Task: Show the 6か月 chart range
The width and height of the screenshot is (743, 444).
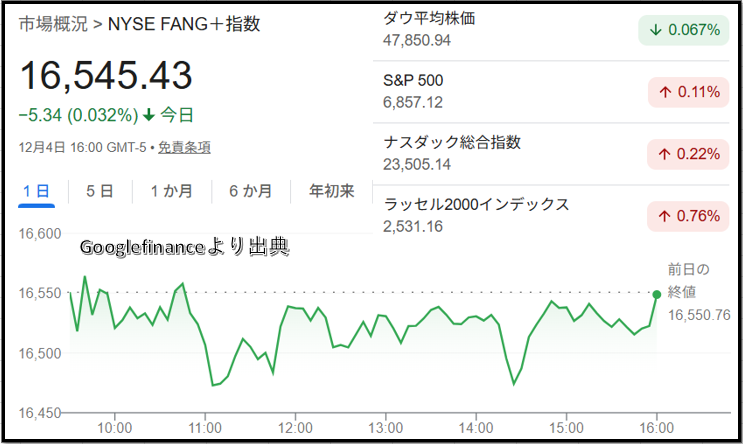Action: click(x=252, y=191)
